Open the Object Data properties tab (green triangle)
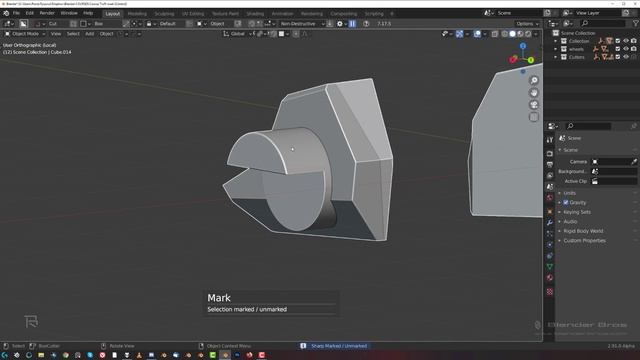Viewport: 640px width, 360px height. 550,267
